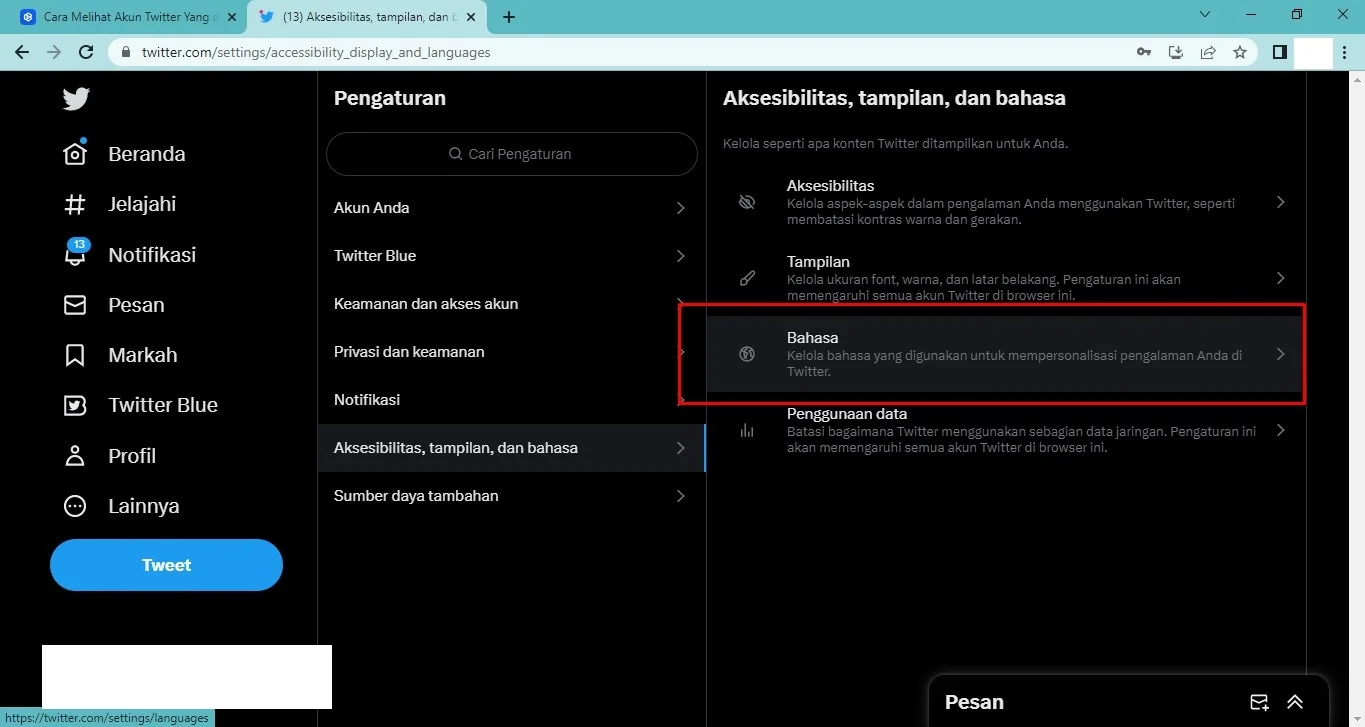Click the Penggunaan data bar chart icon
This screenshot has width=1365, height=727.
point(747,430)
